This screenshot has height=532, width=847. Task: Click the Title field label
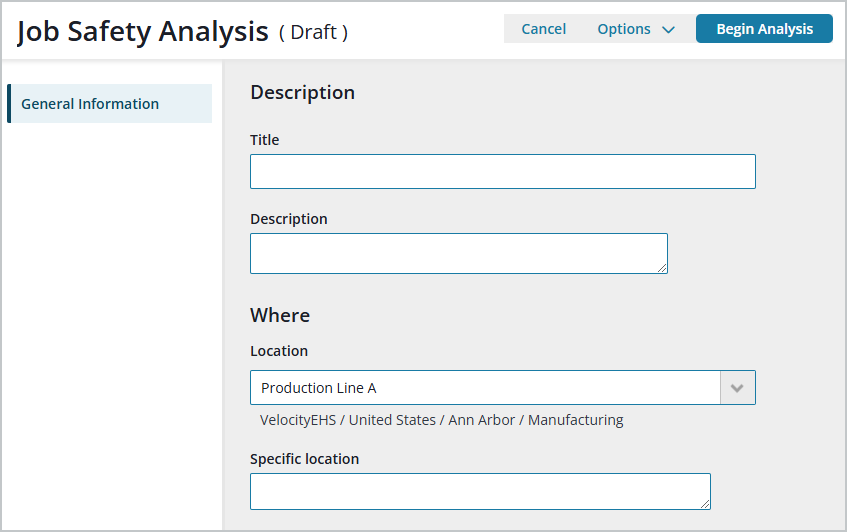pos(265,140)
